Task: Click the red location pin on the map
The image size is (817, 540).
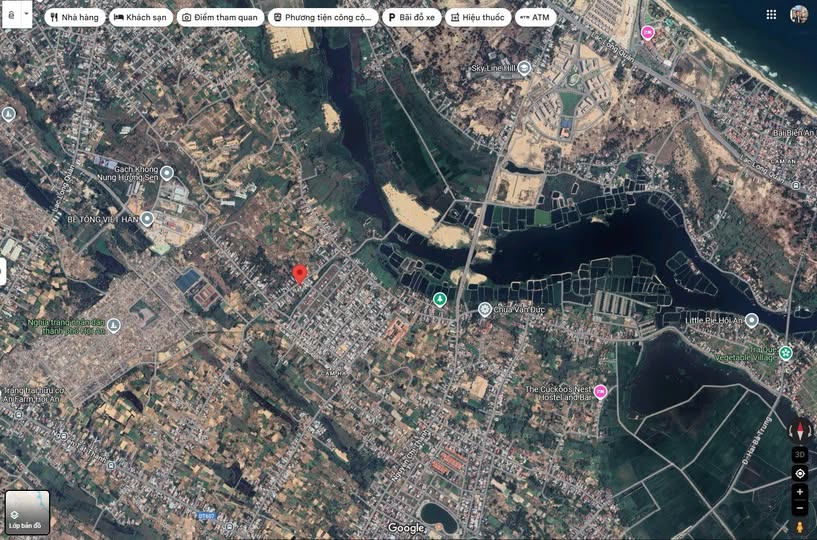Action: 299,274
